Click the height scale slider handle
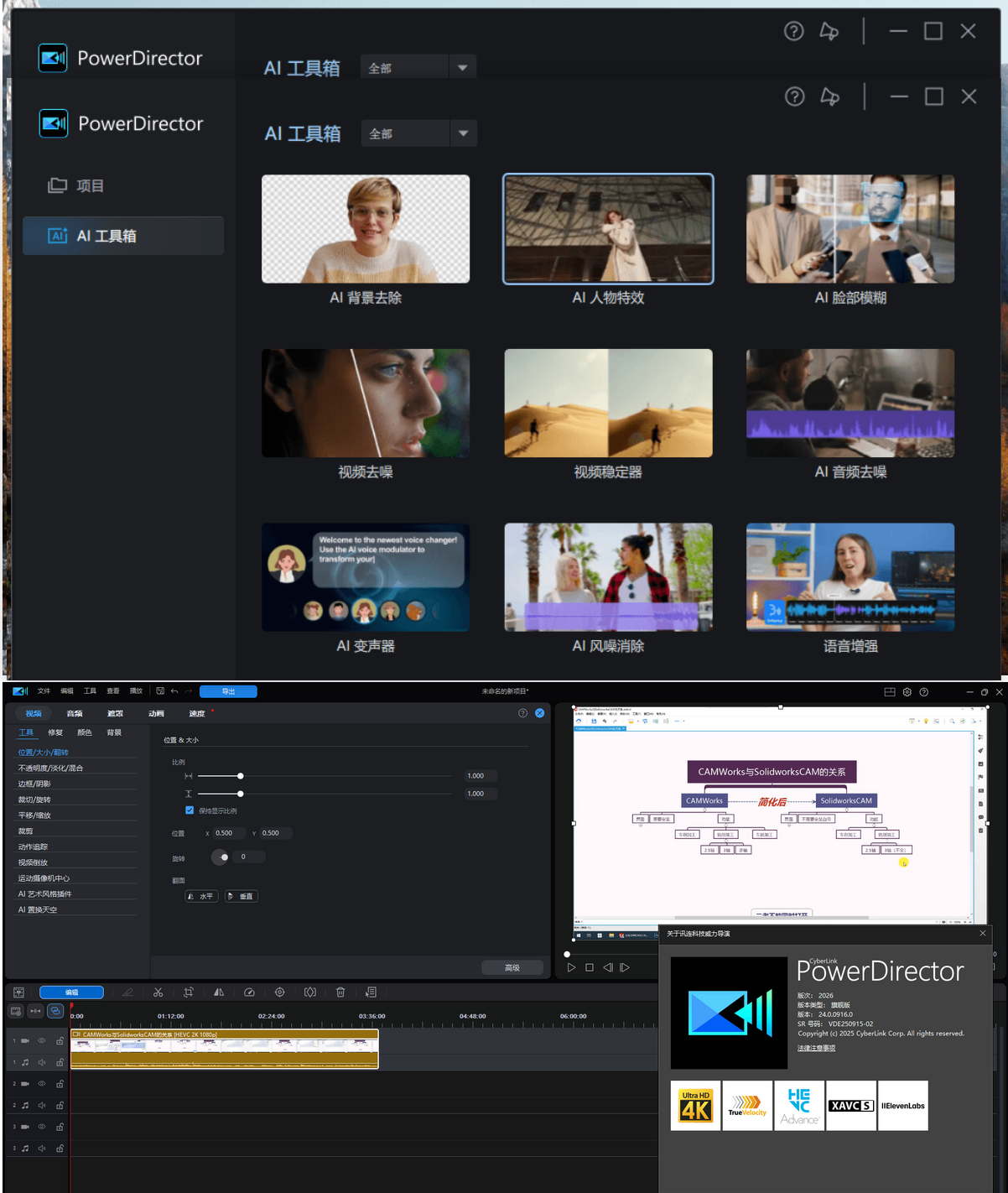The width and height of the screenshot is (1008, 1193). tap(241, 794)
